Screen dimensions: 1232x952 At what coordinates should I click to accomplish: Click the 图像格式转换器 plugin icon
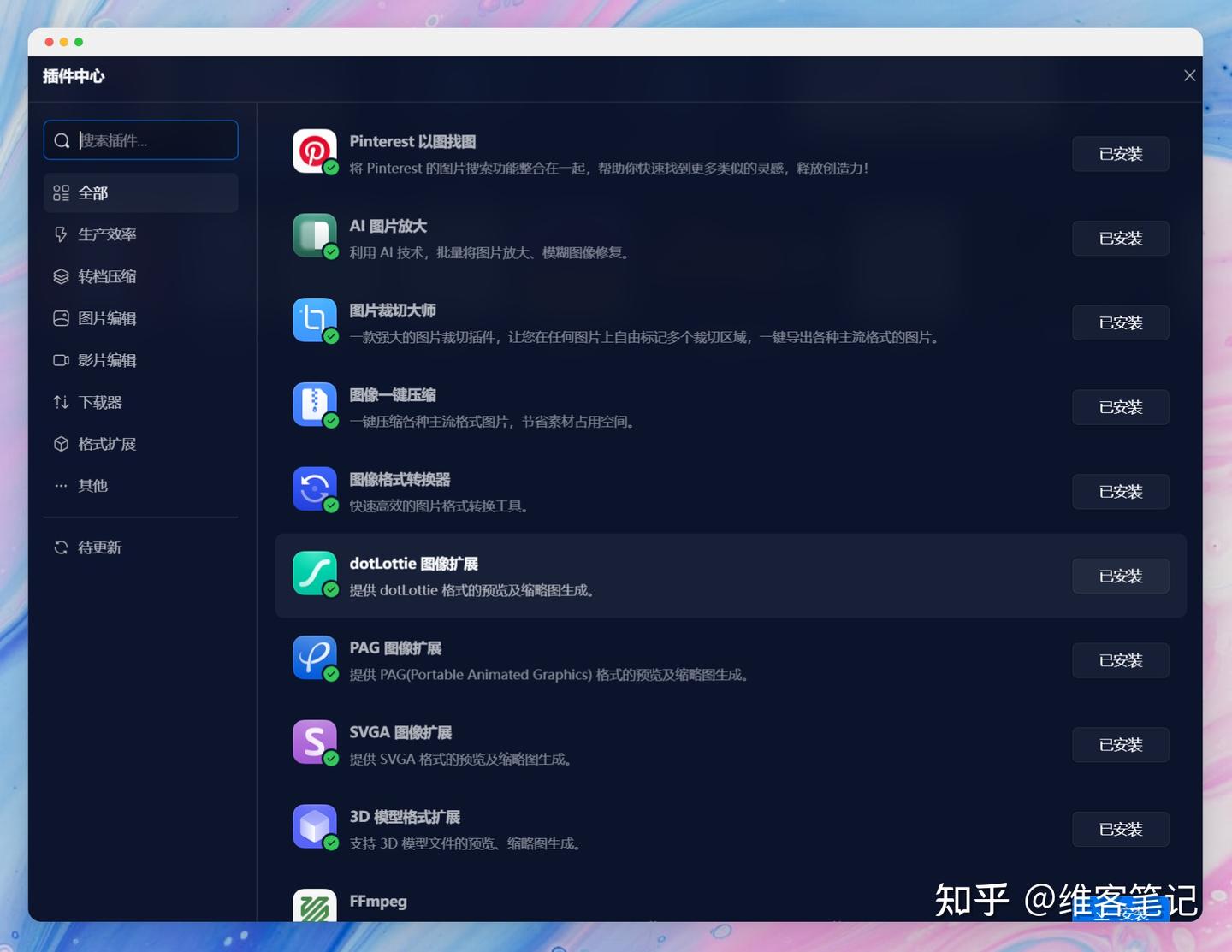click(x=315, y=488)
